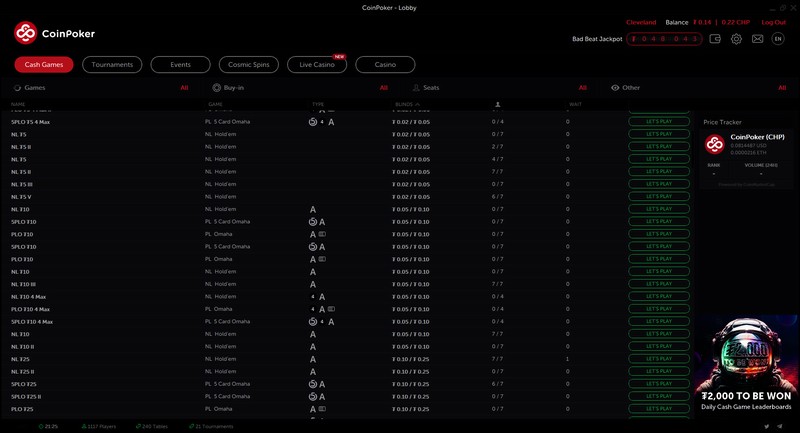Viewport: 800px width, 433px height.
Task: Expand the Buy-in filter All dropdown
Action: (x=384, y=88)
